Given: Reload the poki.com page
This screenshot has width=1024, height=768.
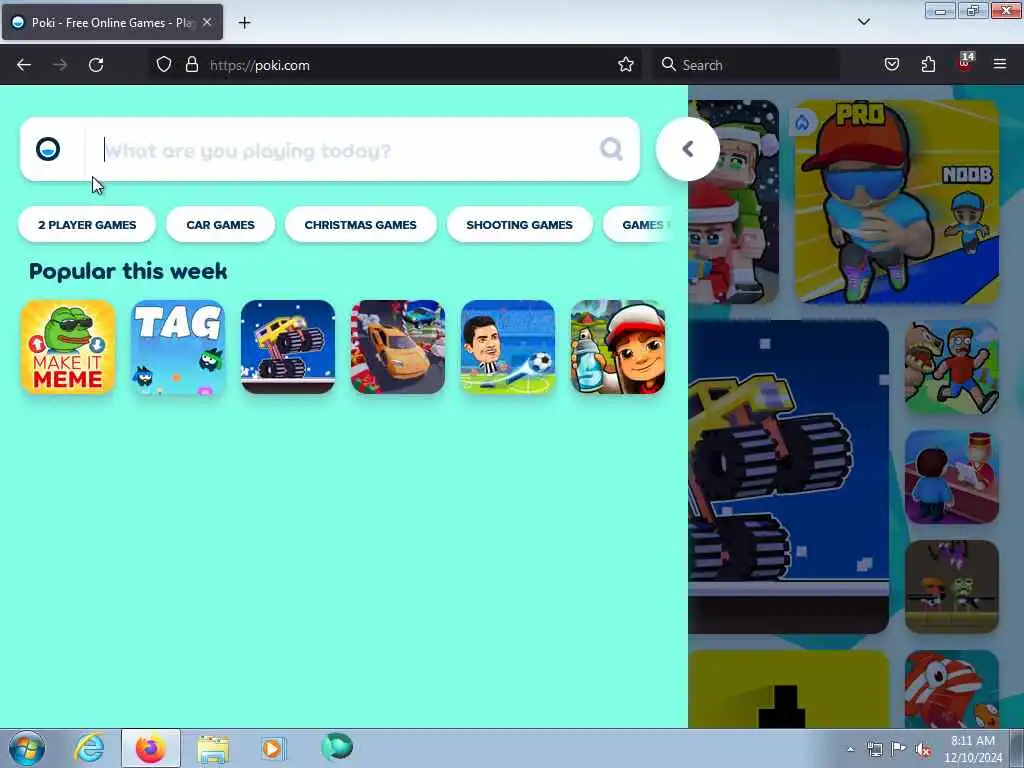Looking at the screenshot, I should click(96, 65).
